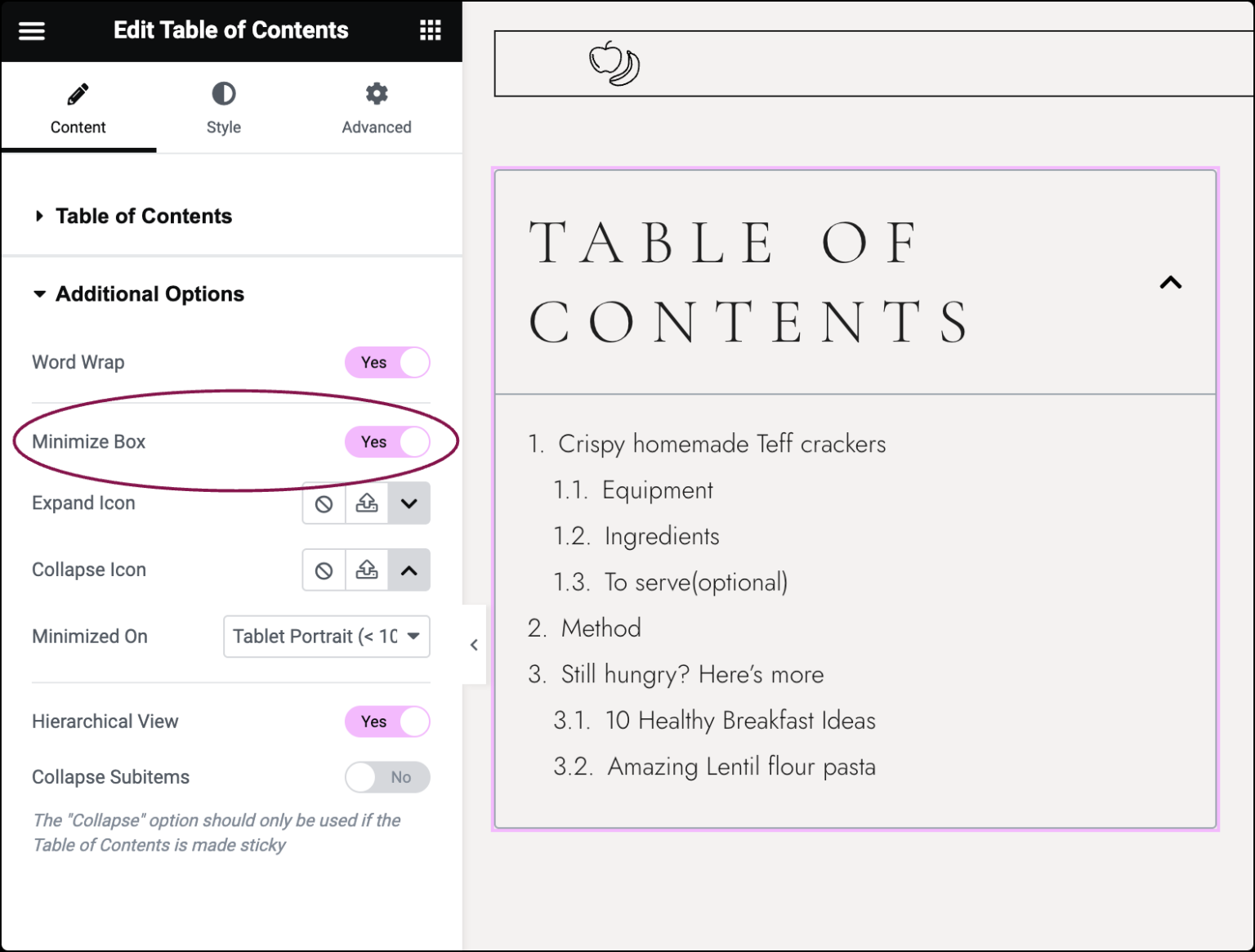This screenshot has height=952, width=1255.
Task: Hide the editing panel with the left arrow
Action: (474, 645)
